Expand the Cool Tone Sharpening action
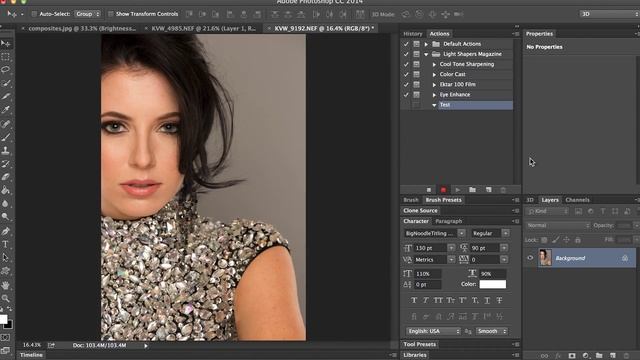 (434, 64)
